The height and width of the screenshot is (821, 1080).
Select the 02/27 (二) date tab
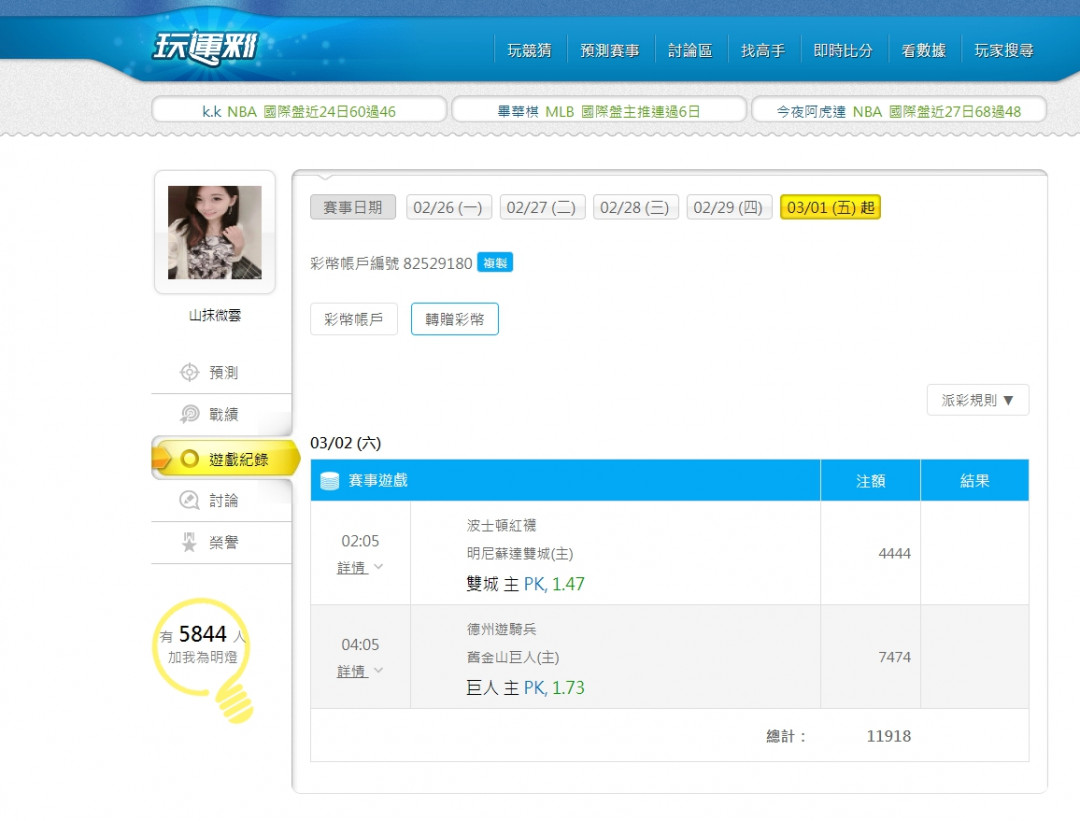pos(541,207)
